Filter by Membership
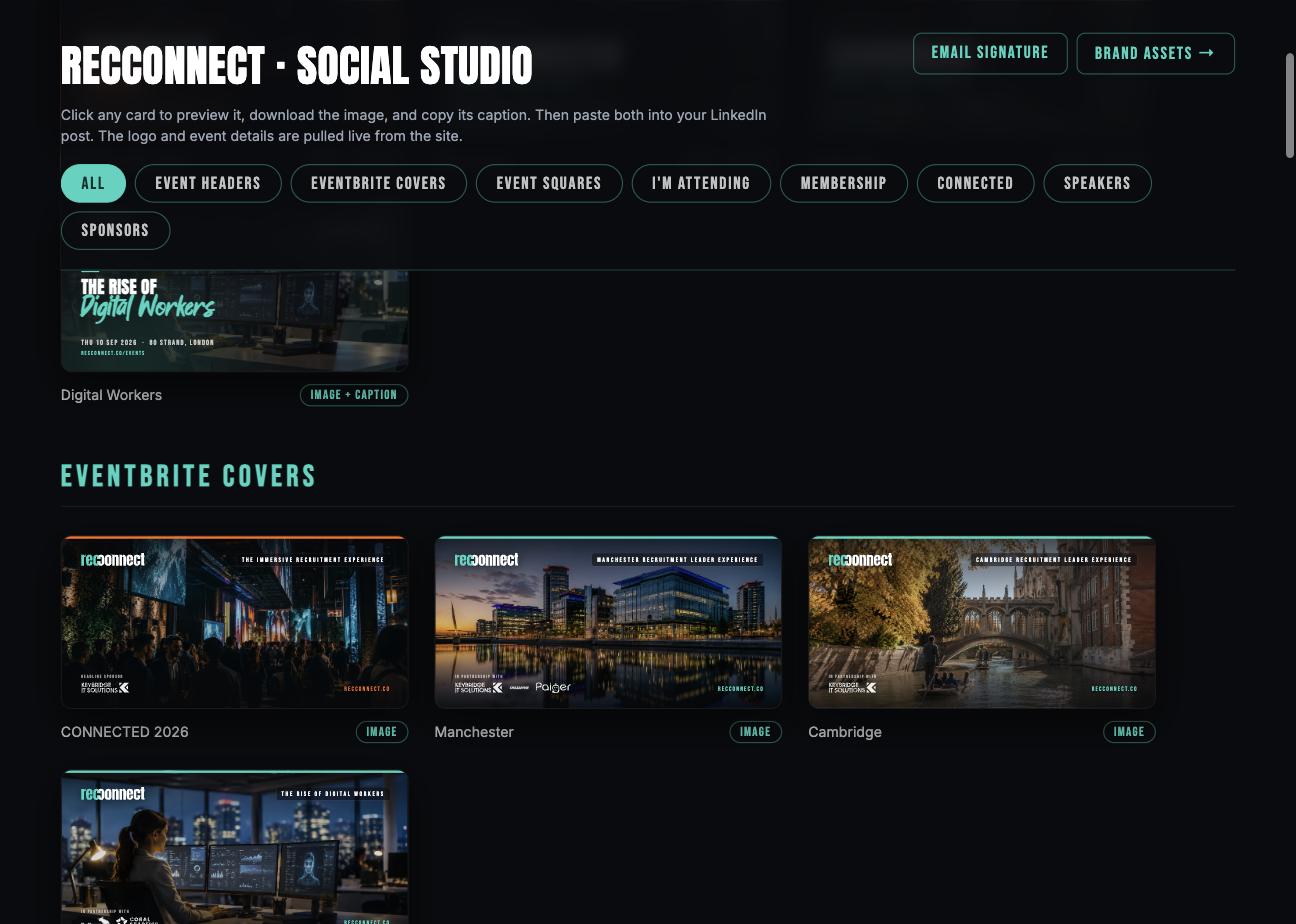Image resolution: width=1296 pixels, height=924 pixels. (x=843, y=183)
